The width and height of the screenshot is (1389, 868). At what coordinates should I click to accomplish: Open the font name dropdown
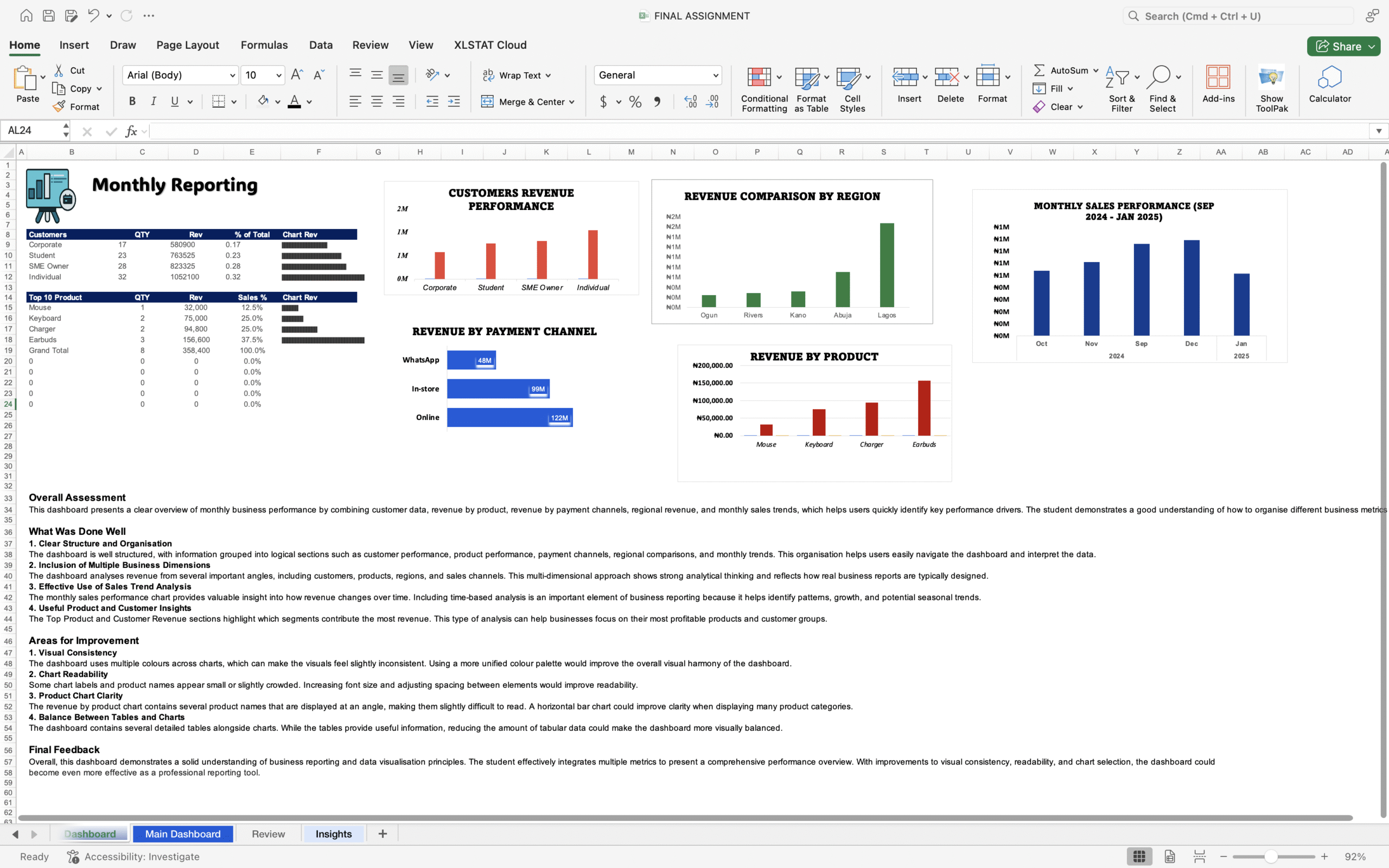click(232, 75)
